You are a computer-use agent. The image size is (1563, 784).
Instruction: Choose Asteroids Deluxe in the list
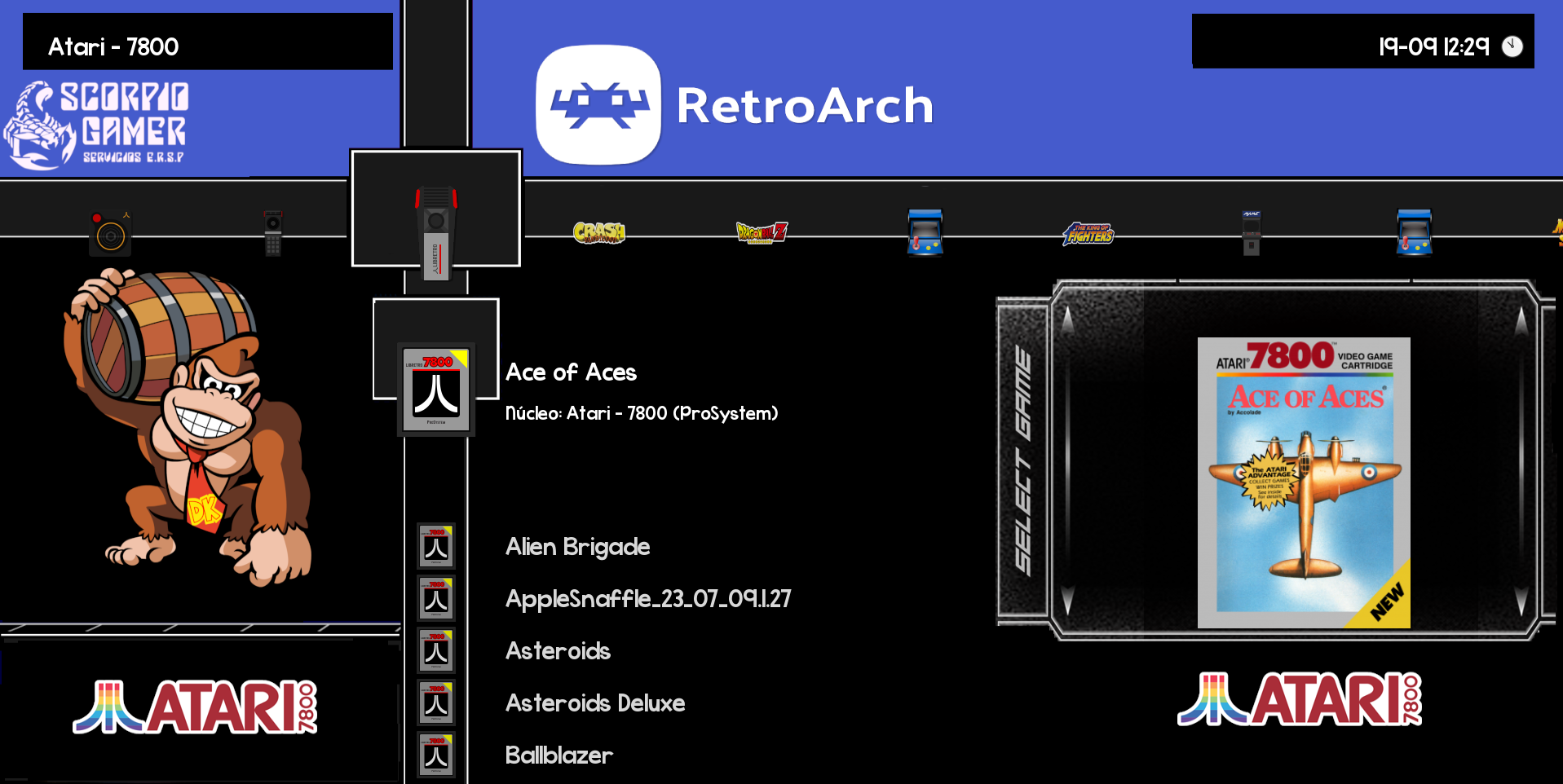[594, 703]
